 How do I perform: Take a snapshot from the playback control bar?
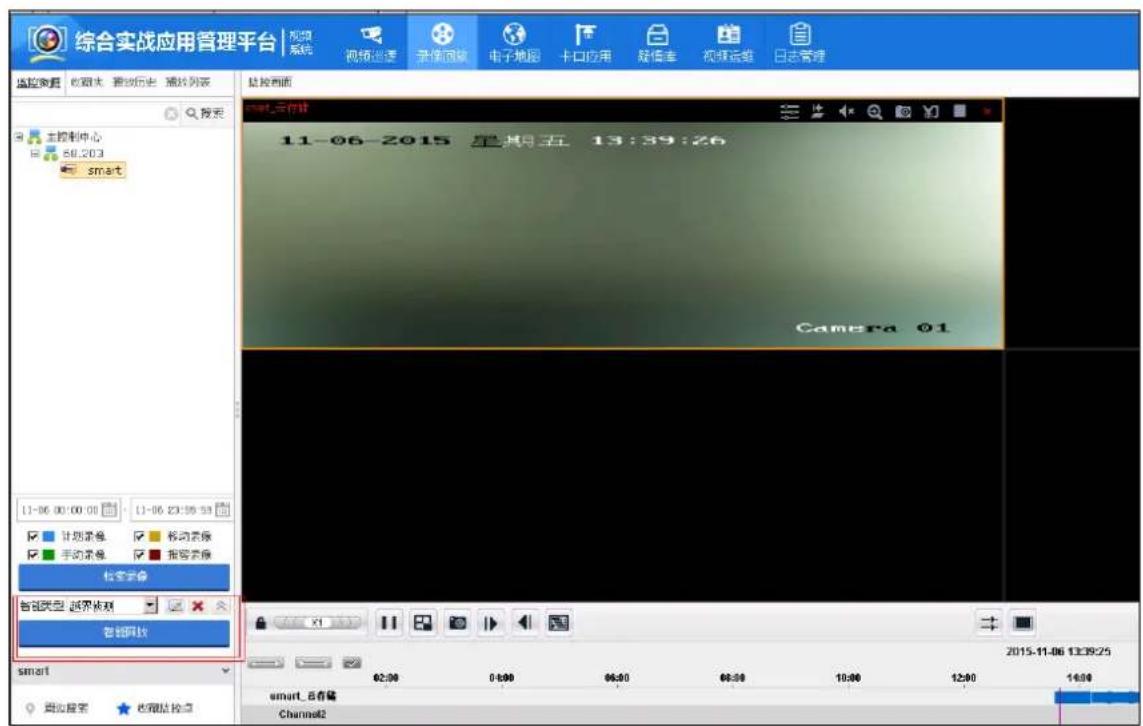[457, 623]
